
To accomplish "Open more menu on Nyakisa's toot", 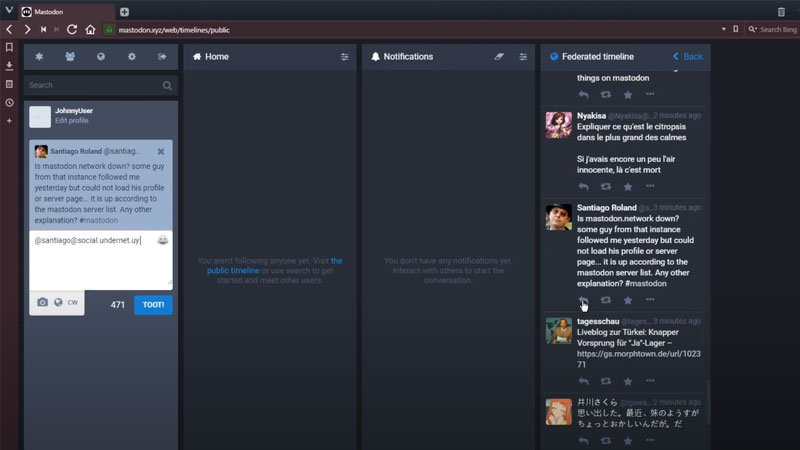I will (x=650, y=186).
